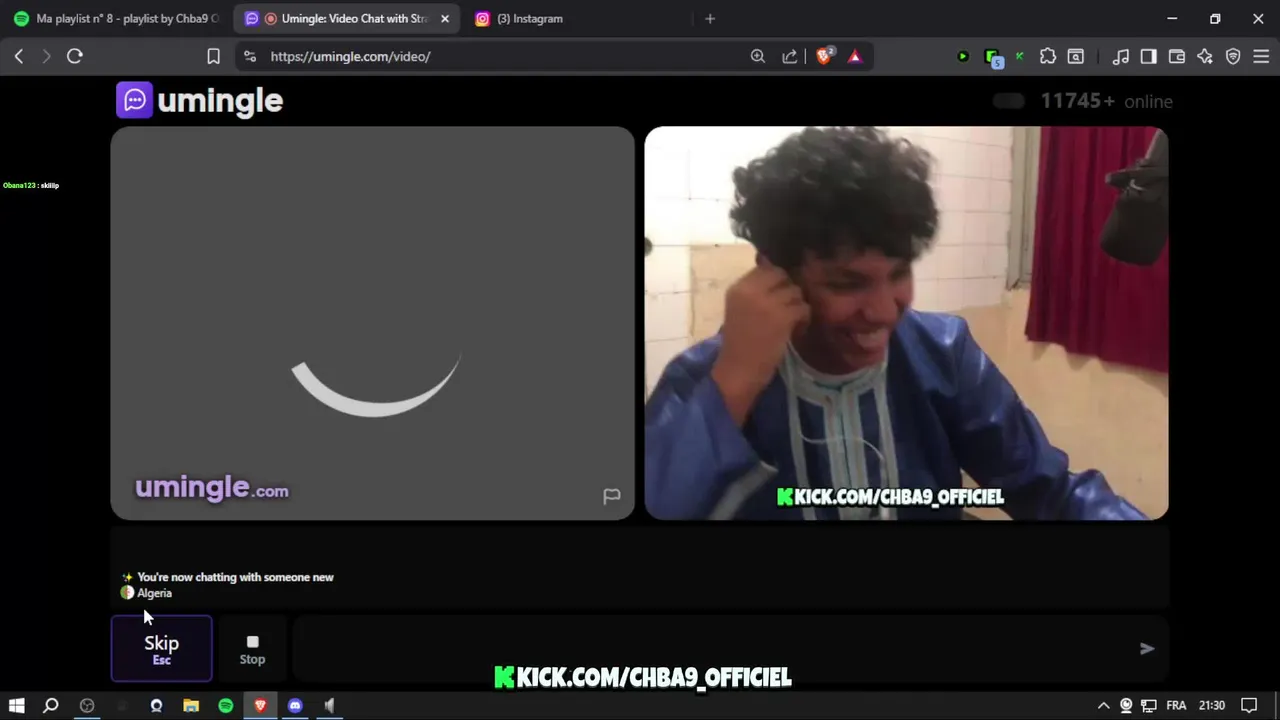
Task: Open the speaker app in taskbar
Action: 329,706
